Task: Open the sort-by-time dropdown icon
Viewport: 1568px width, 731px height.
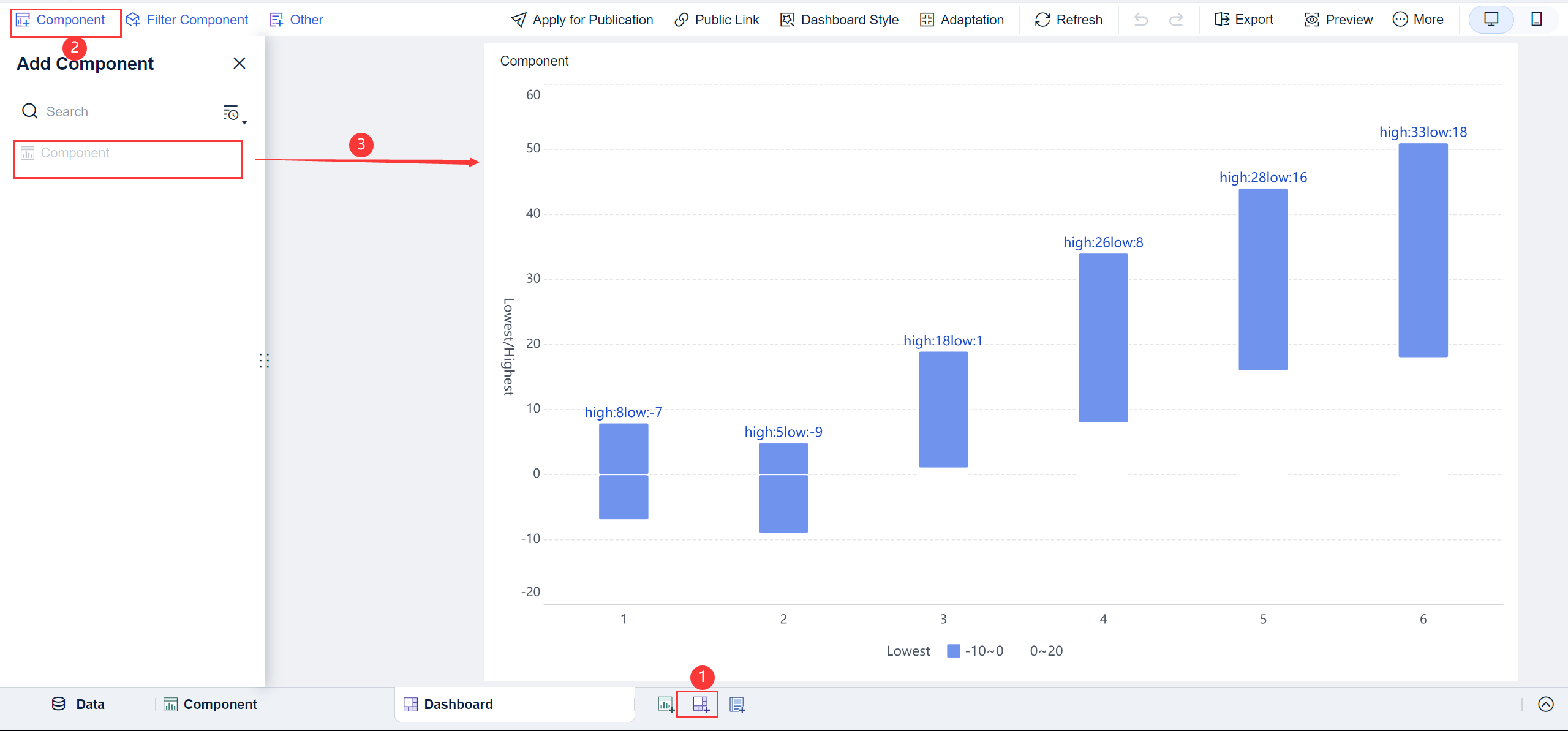Action: pyautogui.click(x=235, y=114)
